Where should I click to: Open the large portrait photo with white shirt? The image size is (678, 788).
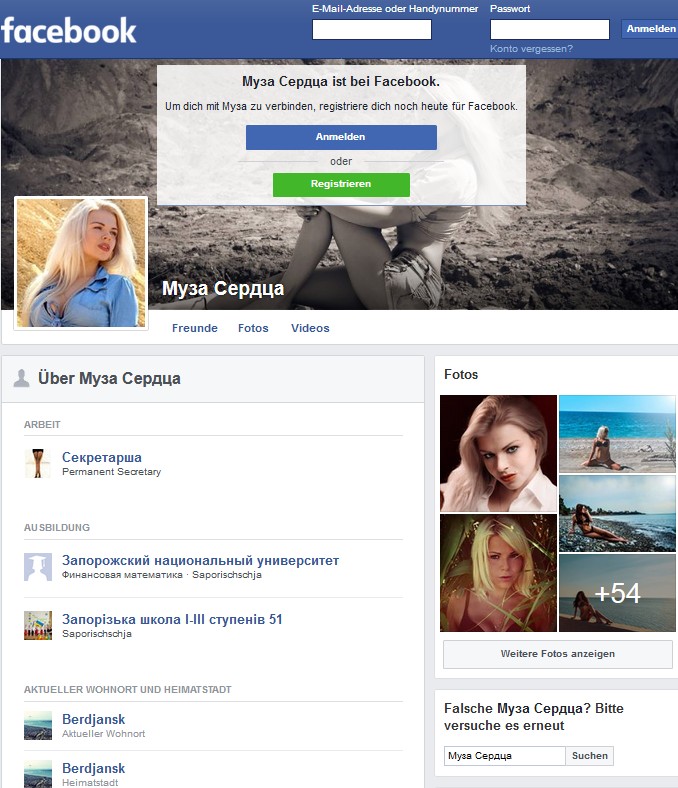point(498,453)
